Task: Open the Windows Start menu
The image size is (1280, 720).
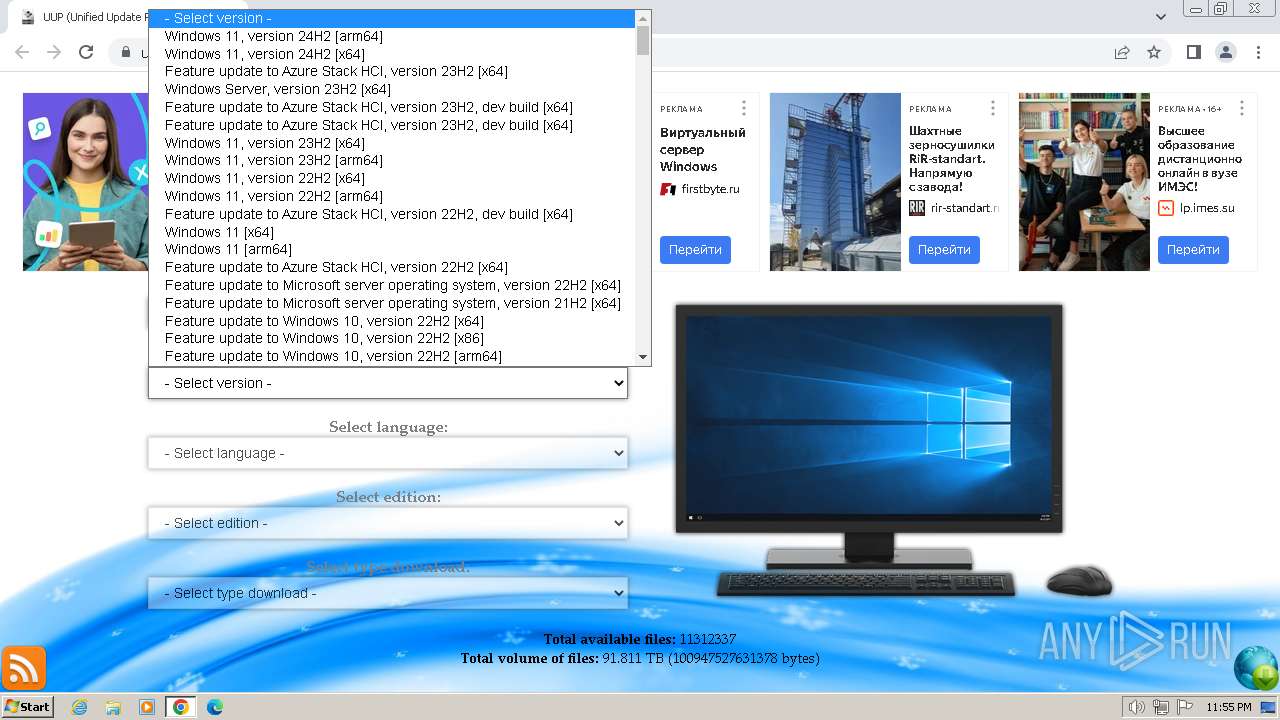Action: coord(27,706)
